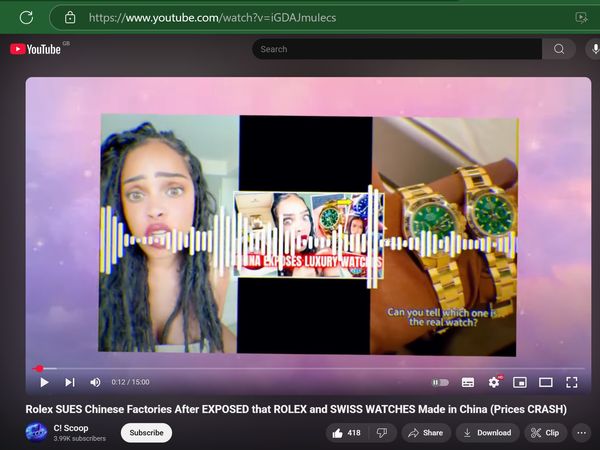Focus the YouTube Search field
Viewport: 600px width, 450px height.
pyautogui.click(x=397, y=49)
